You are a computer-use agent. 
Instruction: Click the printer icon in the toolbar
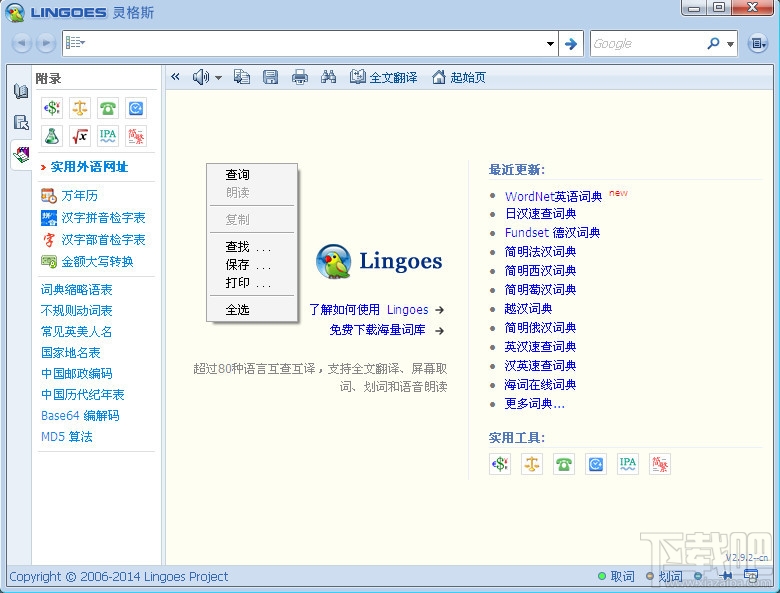[299, 77]
